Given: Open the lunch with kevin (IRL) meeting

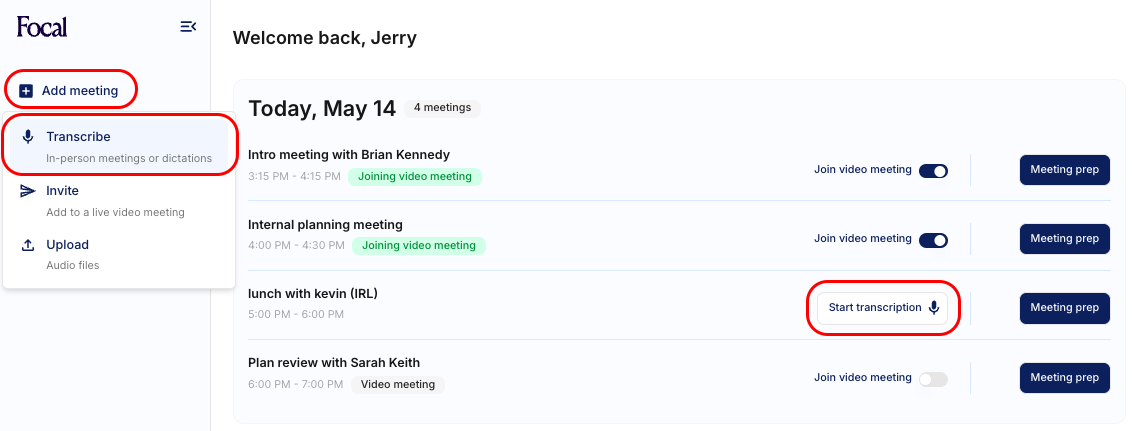Looking at the screenshot, I should pyautogui.click(x=313, y=294).
